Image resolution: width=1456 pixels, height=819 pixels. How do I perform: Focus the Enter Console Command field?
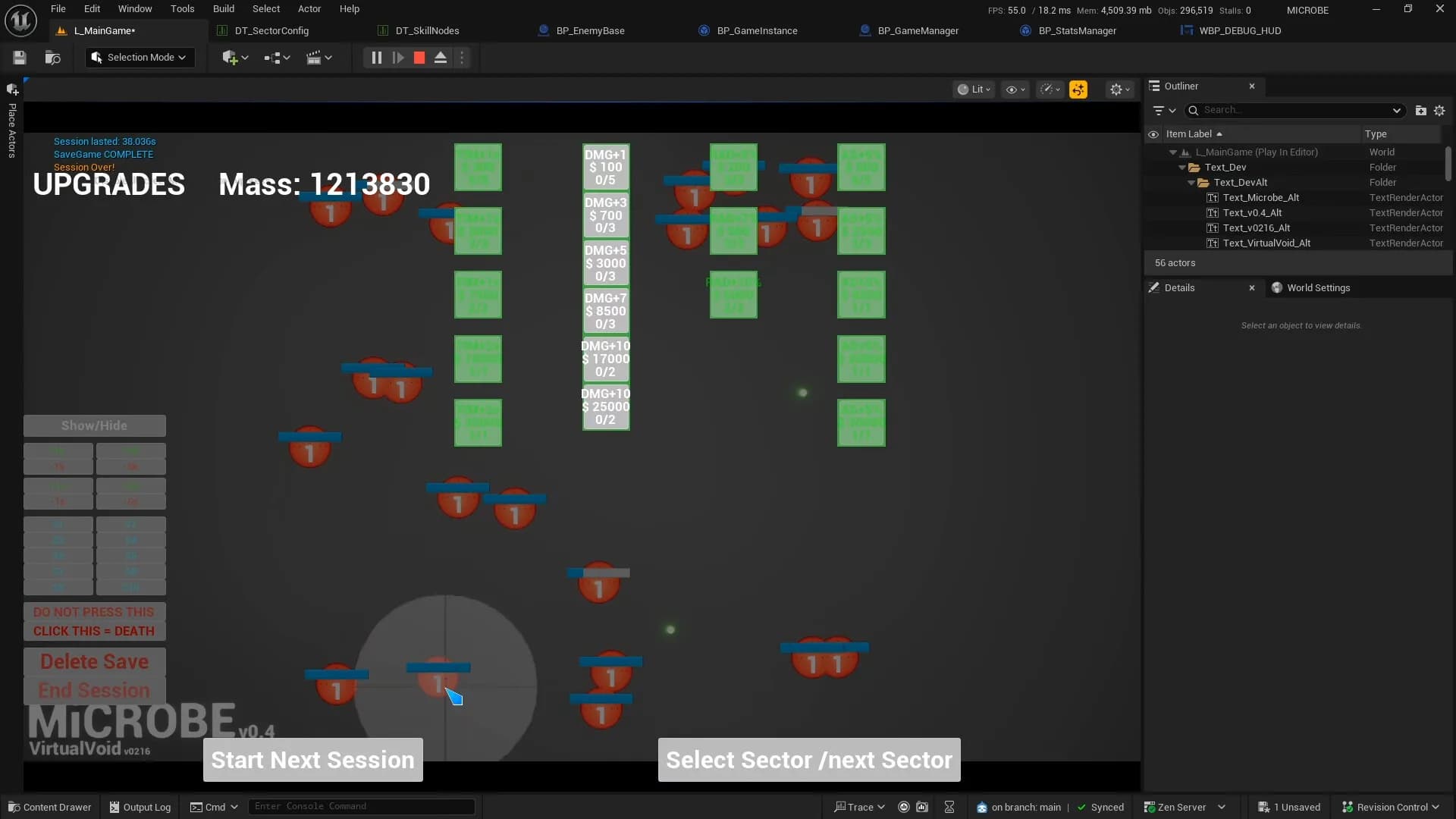[x=362, y=806]
